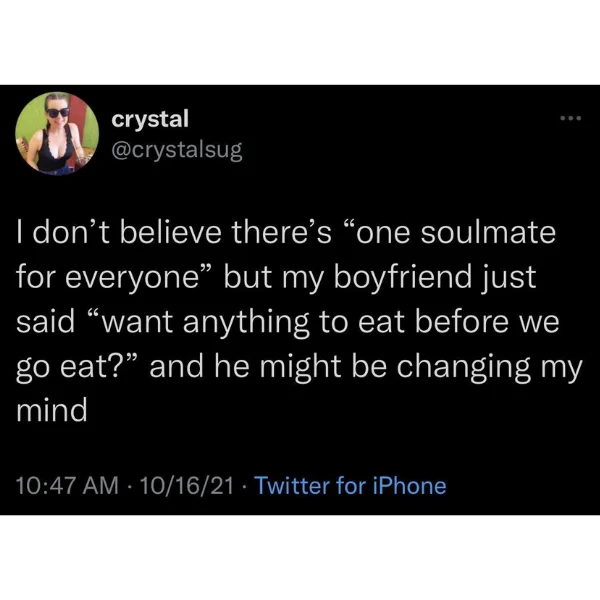Viewport: 600px width, 600px height.
Task: Open the Twitter for iPhone source link
Action: click(x=350, y=486)
